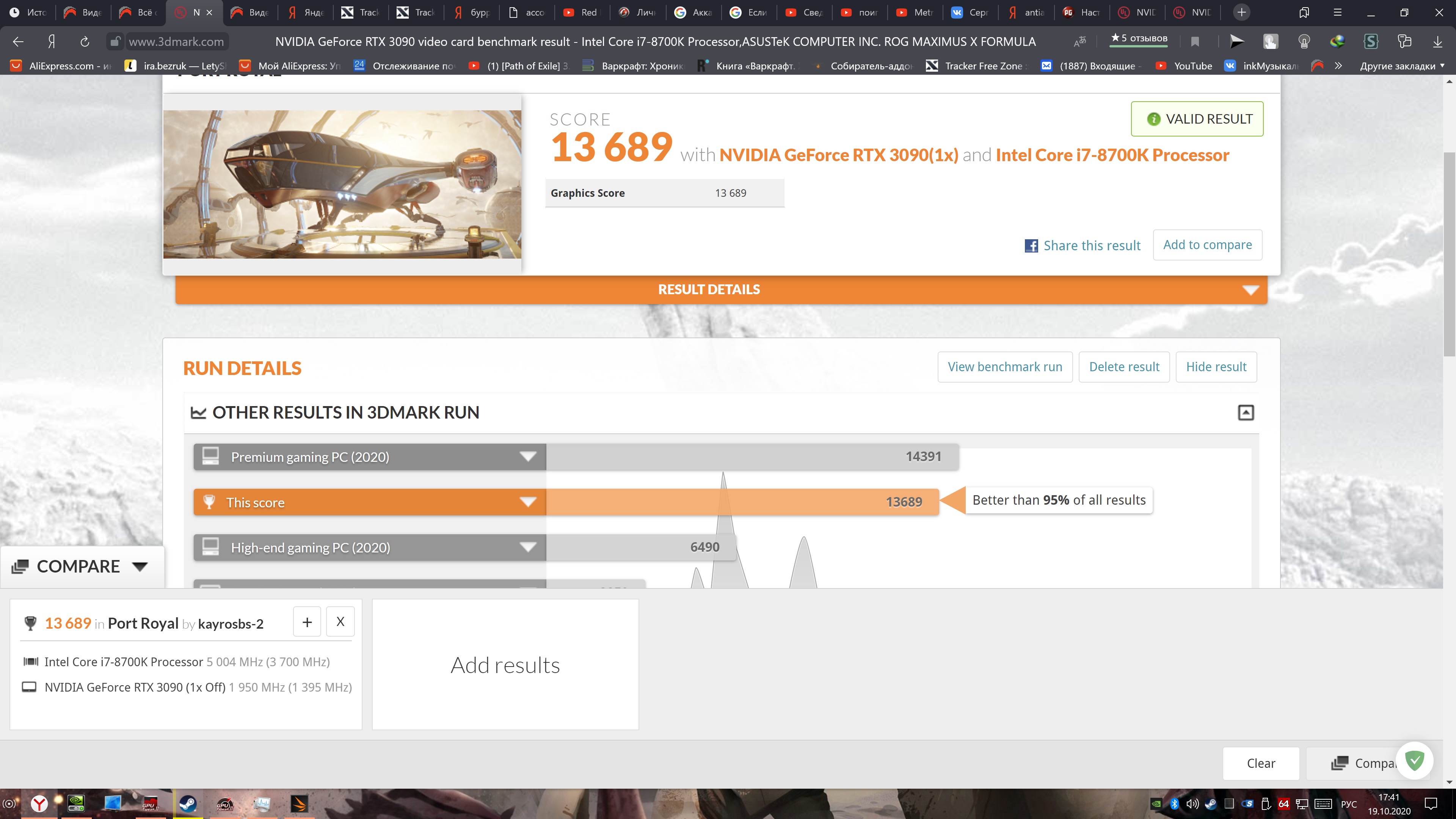This screenshot has width=1456, height=819.
Task: Click the bookmark flag icon in toolbar
Action: pyautogui.click(x=1195, y=41)
